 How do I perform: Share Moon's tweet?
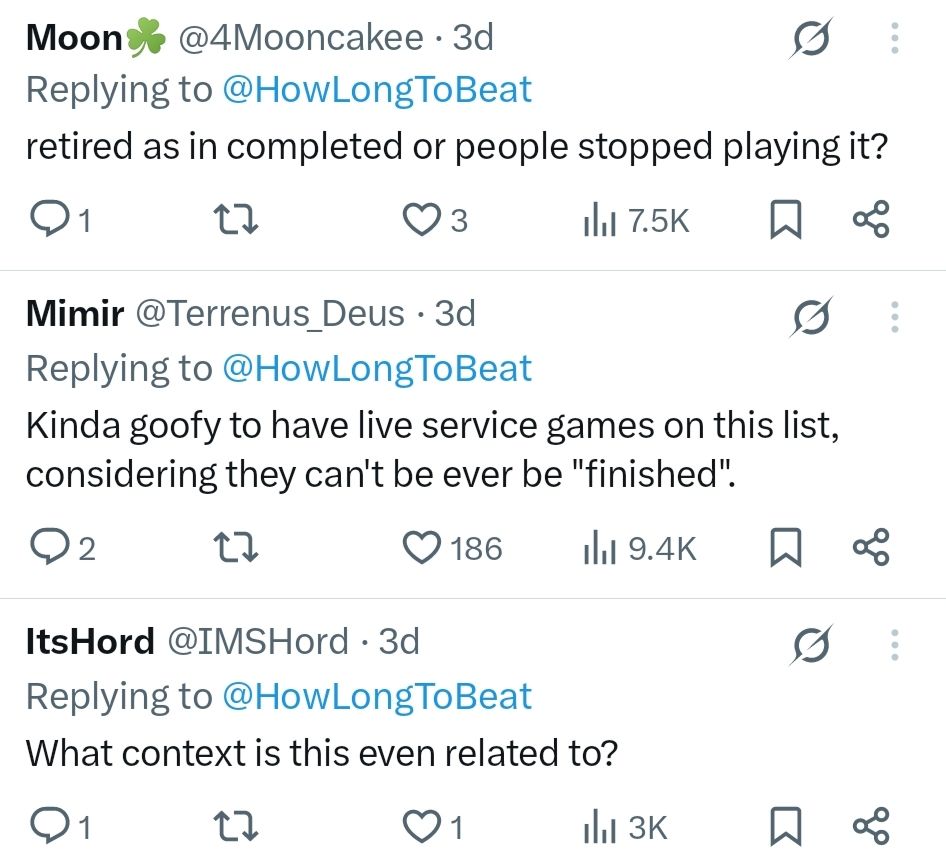click(x=869, y=219)
